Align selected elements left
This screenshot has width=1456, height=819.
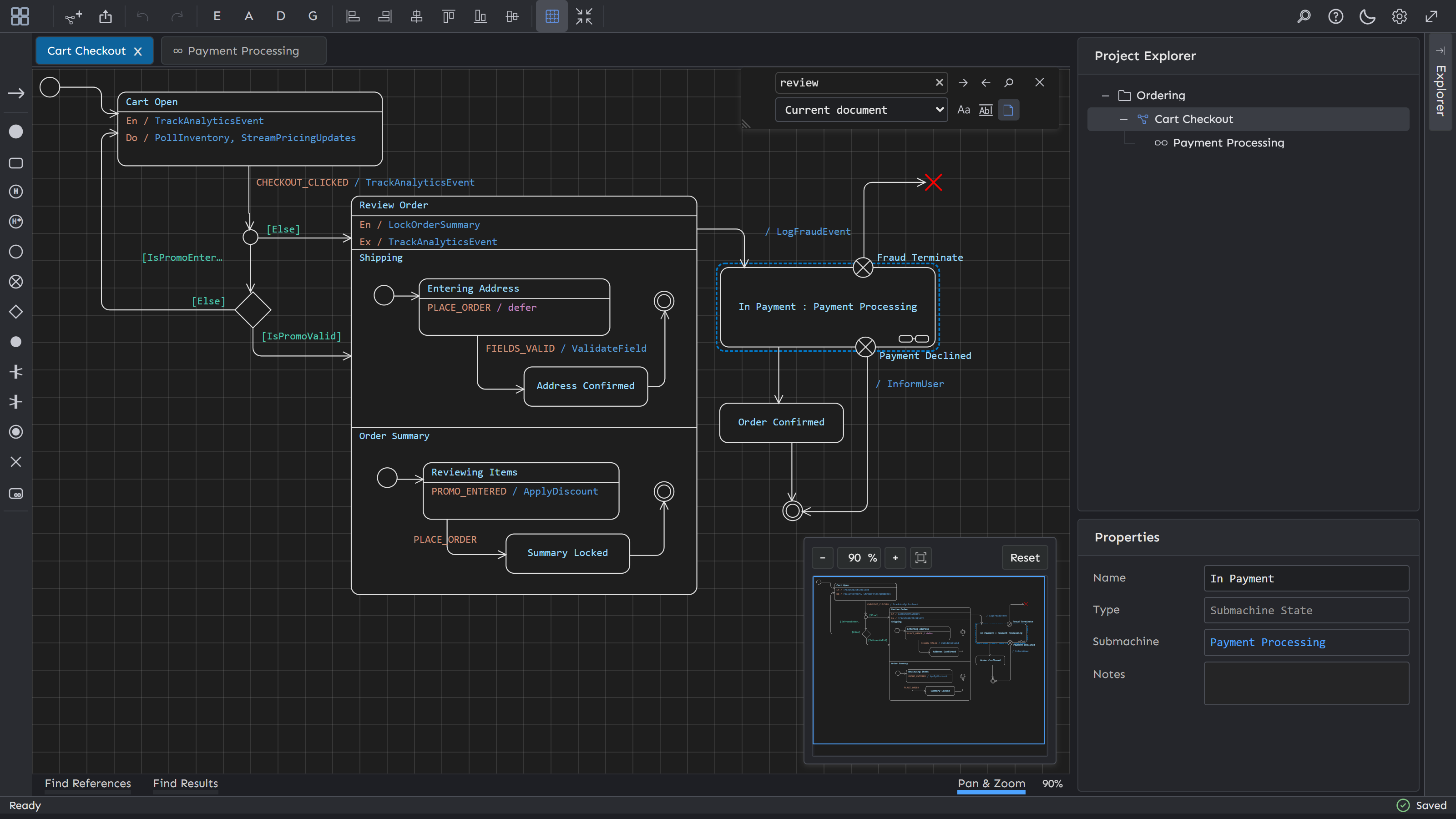coord(353,16)
